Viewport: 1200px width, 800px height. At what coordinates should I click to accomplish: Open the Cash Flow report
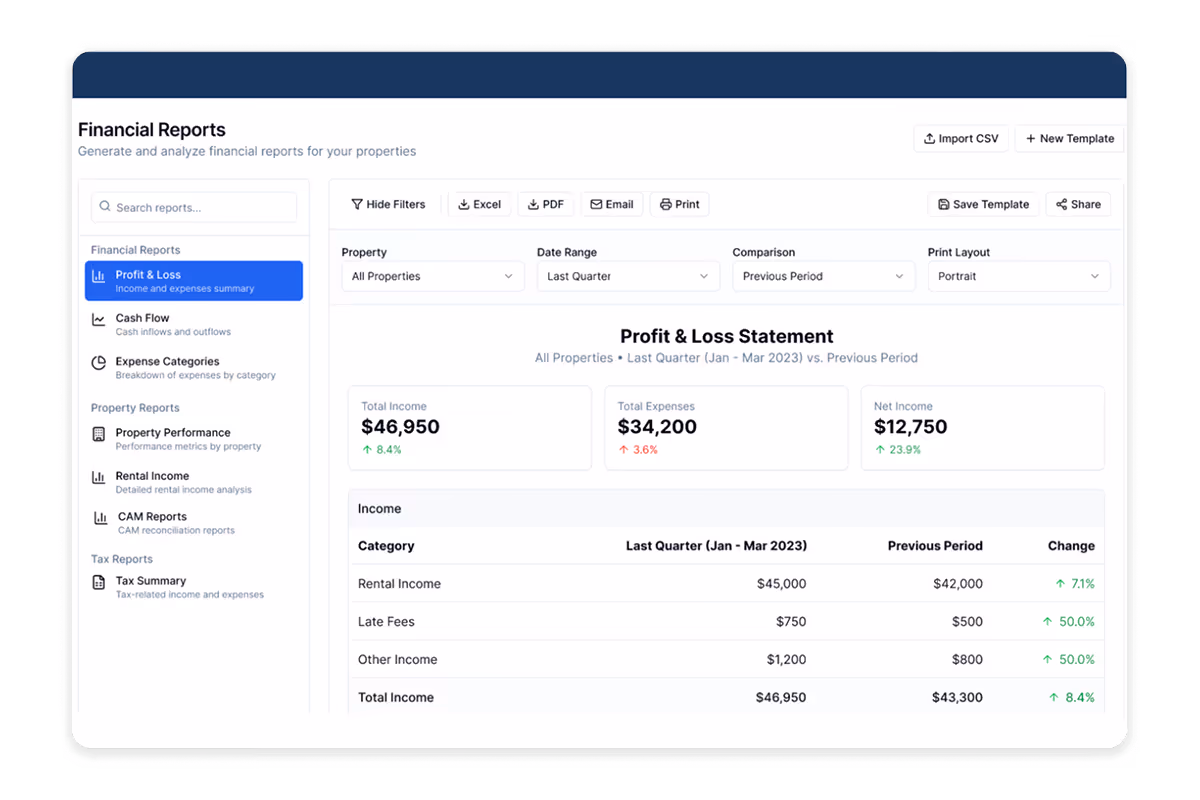pos(194,324)
